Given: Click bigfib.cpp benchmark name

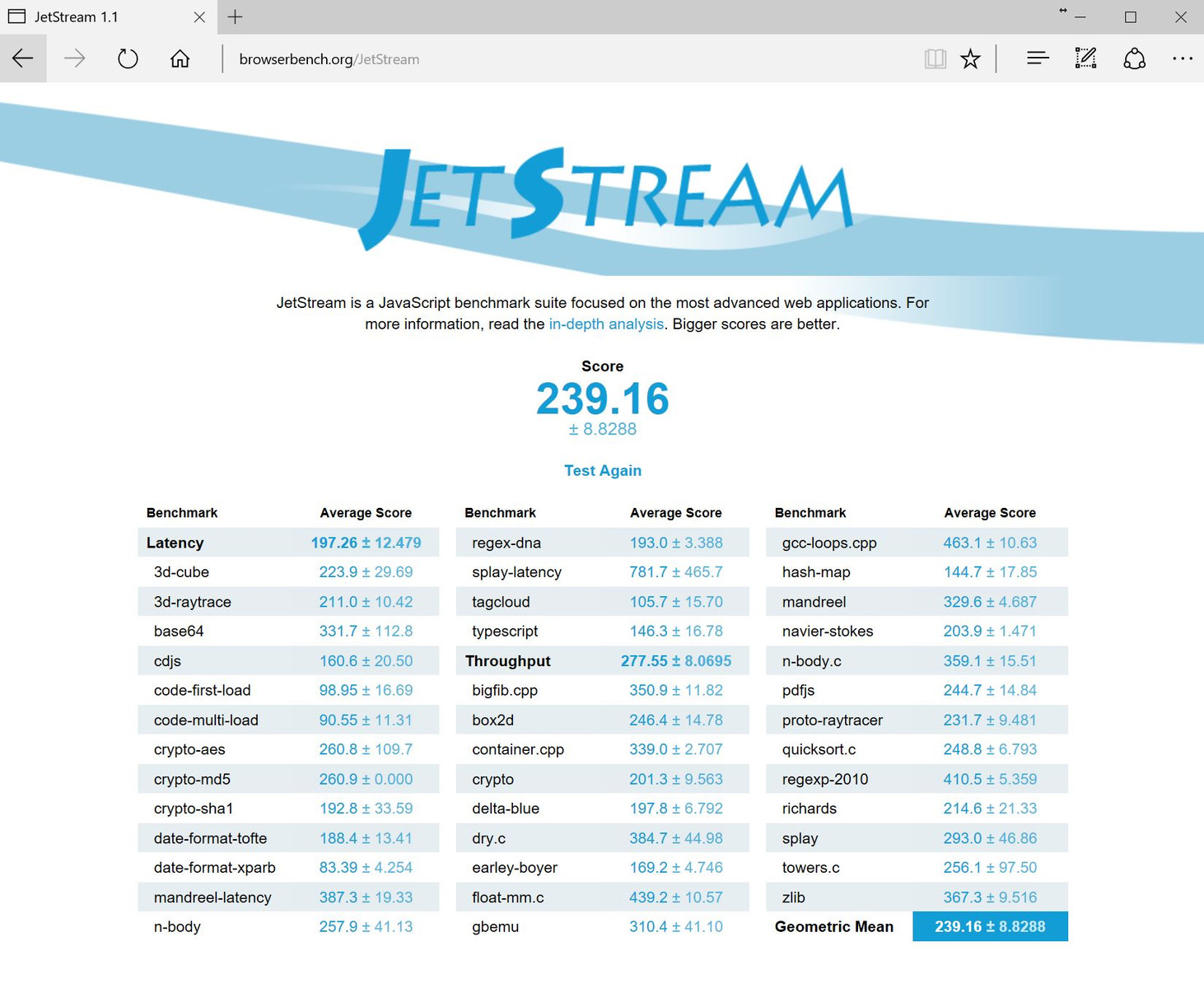Looking at the screenshot, I should click(x=505, y=691).
